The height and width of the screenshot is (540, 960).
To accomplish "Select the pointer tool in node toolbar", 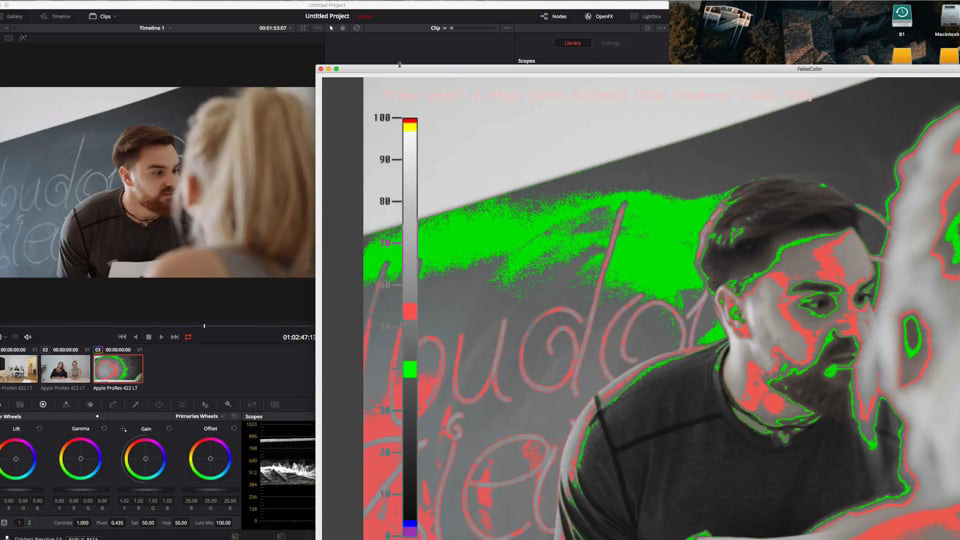I will click(x=331, y=28).
